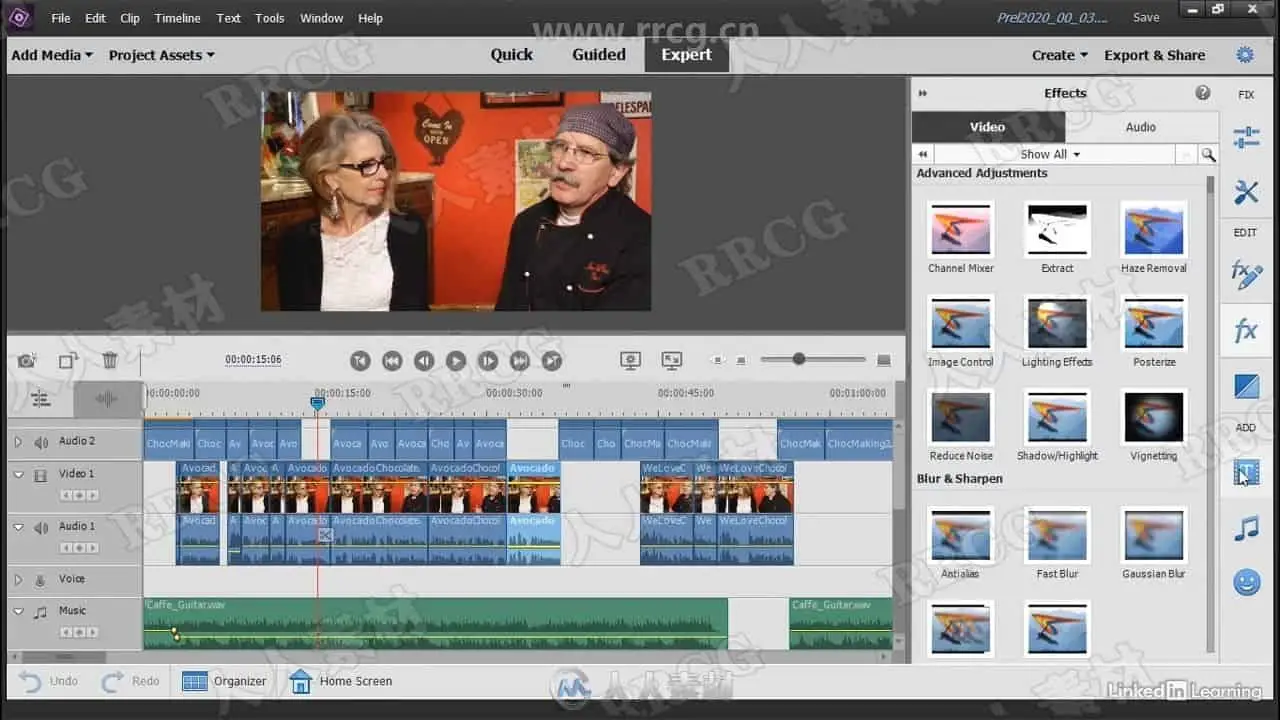Go to next edit point
This screenshot has height=720, width=1280.
pyautogui.click(x=552, y=361)
